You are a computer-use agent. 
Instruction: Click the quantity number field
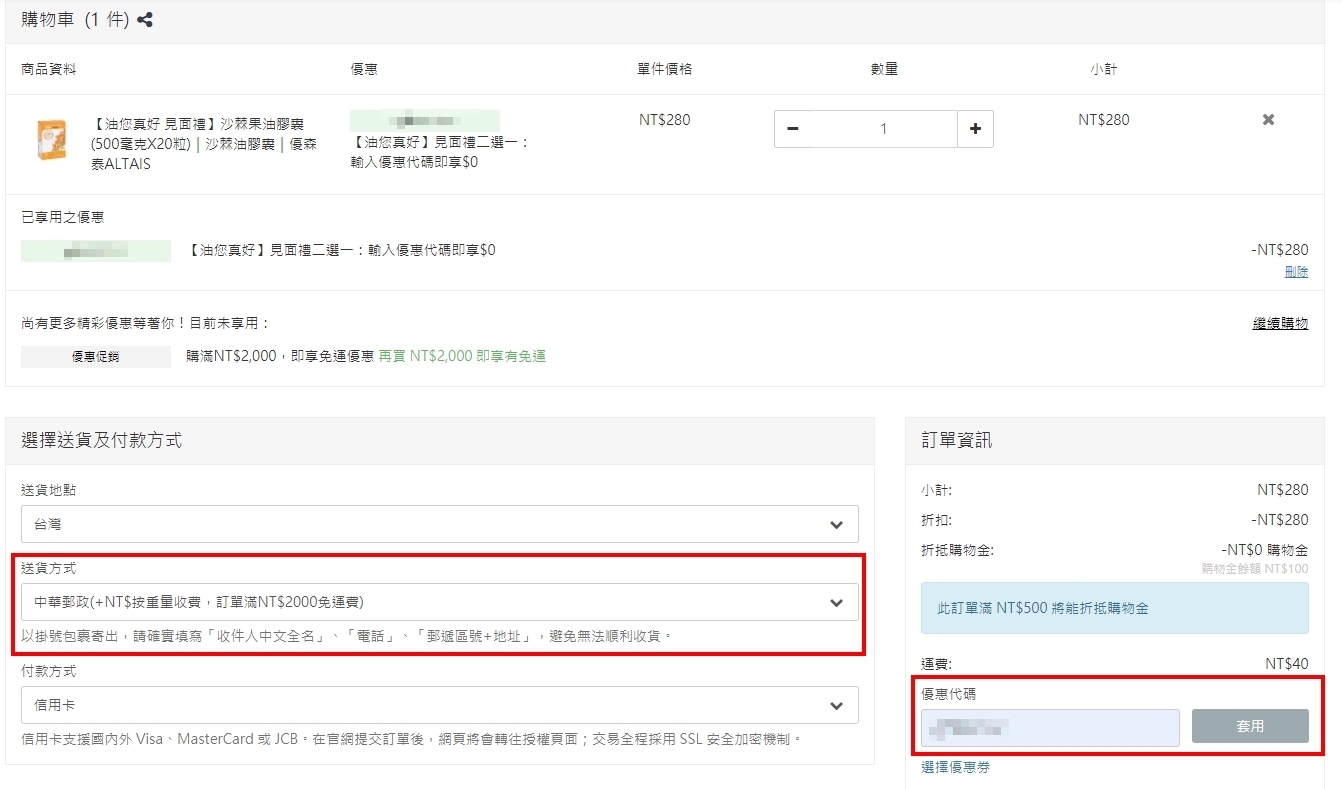pos(883,129)
